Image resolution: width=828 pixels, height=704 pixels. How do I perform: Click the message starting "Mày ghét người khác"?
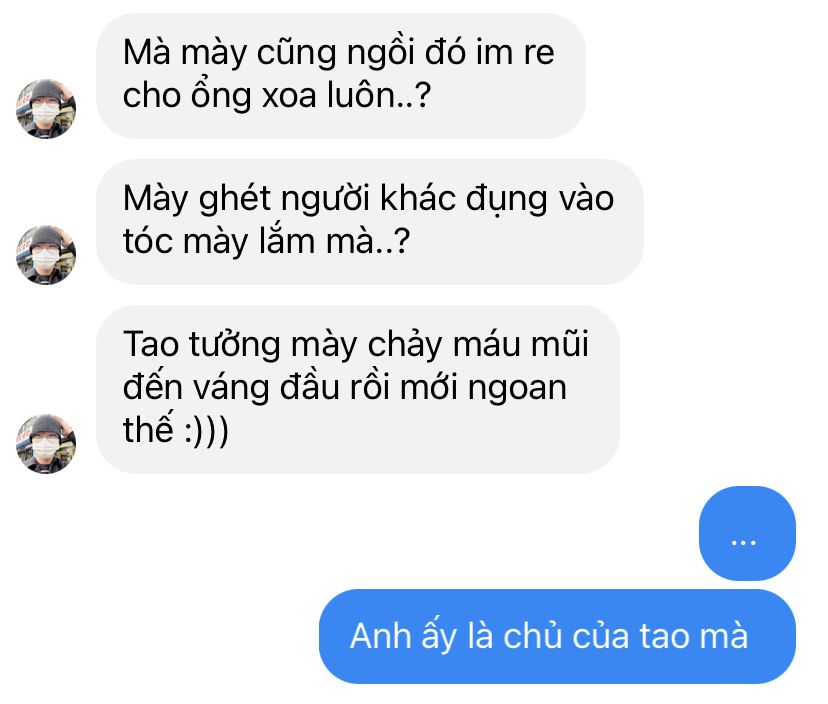point(370,222)
